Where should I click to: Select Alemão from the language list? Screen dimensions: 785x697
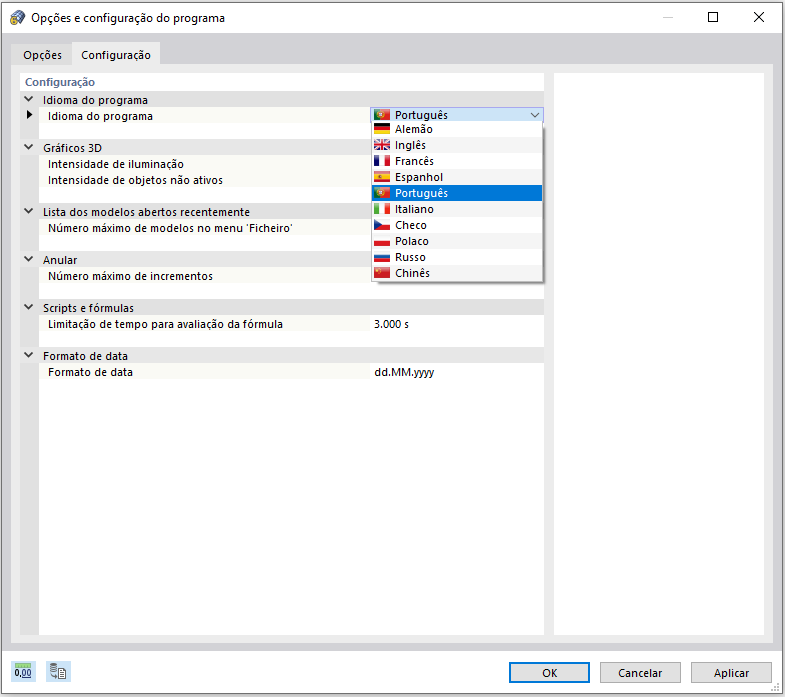coord(457,129)
